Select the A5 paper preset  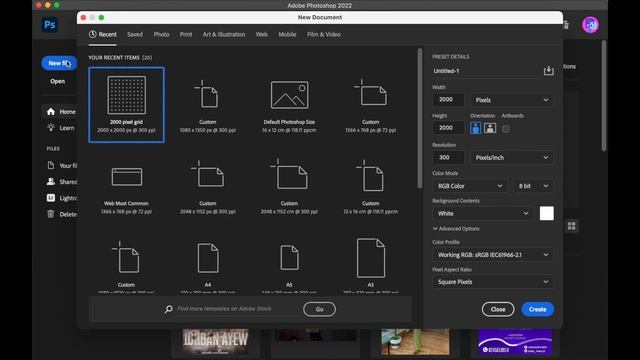coord(289,263)
